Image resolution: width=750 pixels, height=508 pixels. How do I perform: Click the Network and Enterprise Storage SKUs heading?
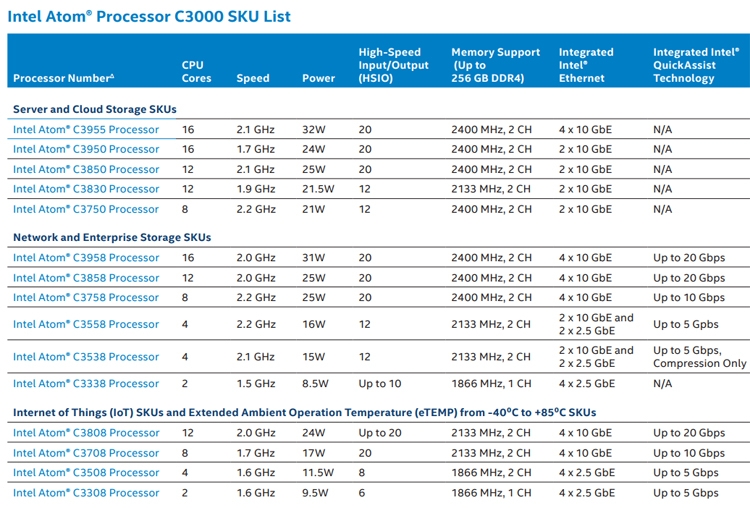[112, 238]
